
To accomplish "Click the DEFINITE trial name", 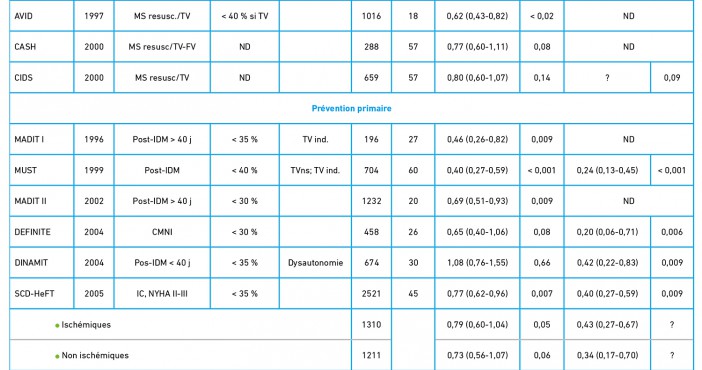I will [x=32, y=232].
